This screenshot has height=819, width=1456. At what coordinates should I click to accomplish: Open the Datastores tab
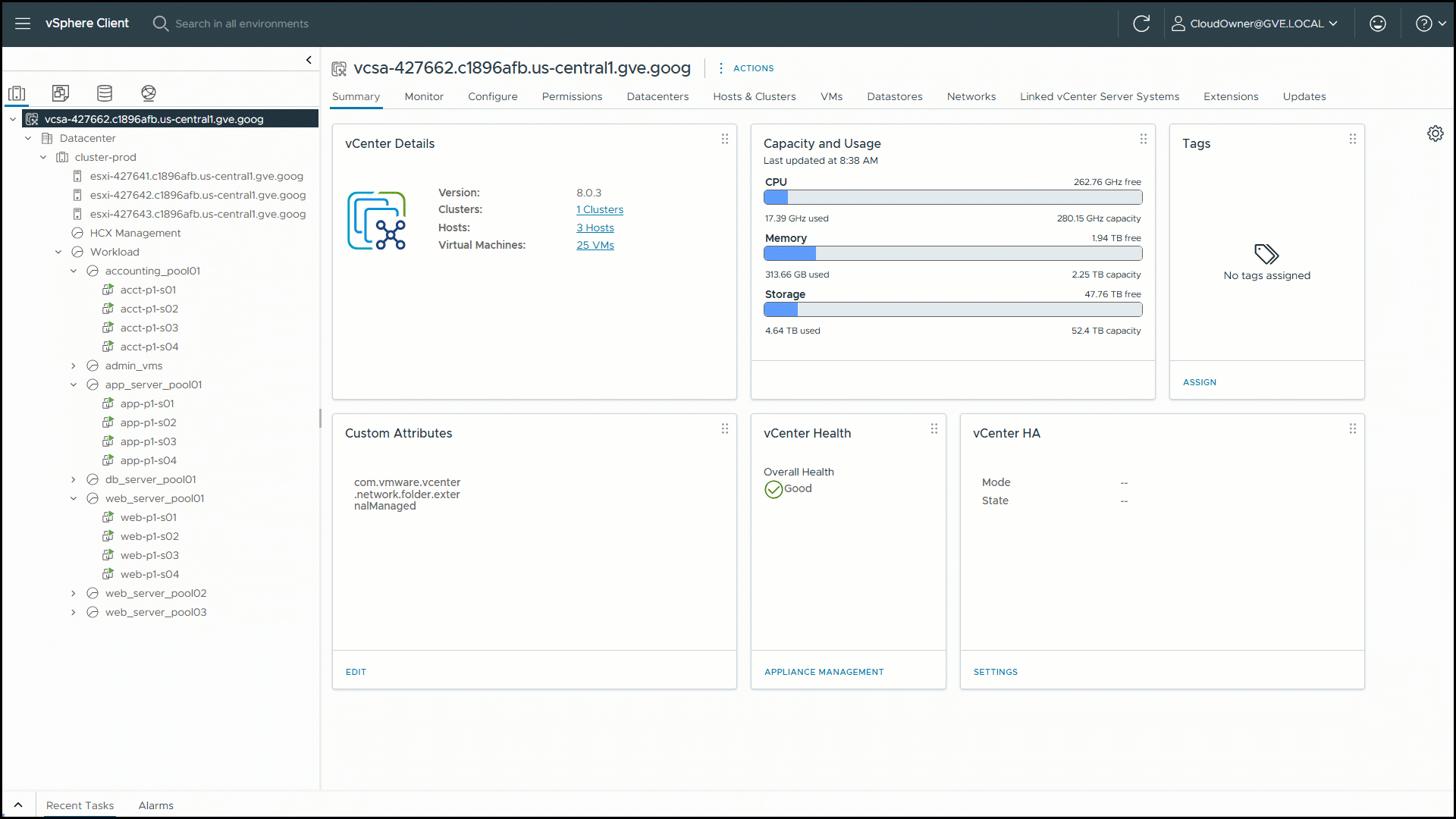(x=895, y=96)
